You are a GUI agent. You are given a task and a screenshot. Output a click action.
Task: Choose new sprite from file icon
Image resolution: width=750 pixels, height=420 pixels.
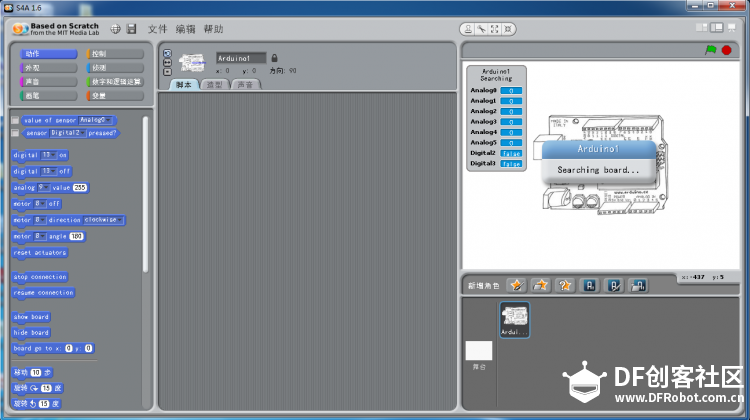click(540, 286)
